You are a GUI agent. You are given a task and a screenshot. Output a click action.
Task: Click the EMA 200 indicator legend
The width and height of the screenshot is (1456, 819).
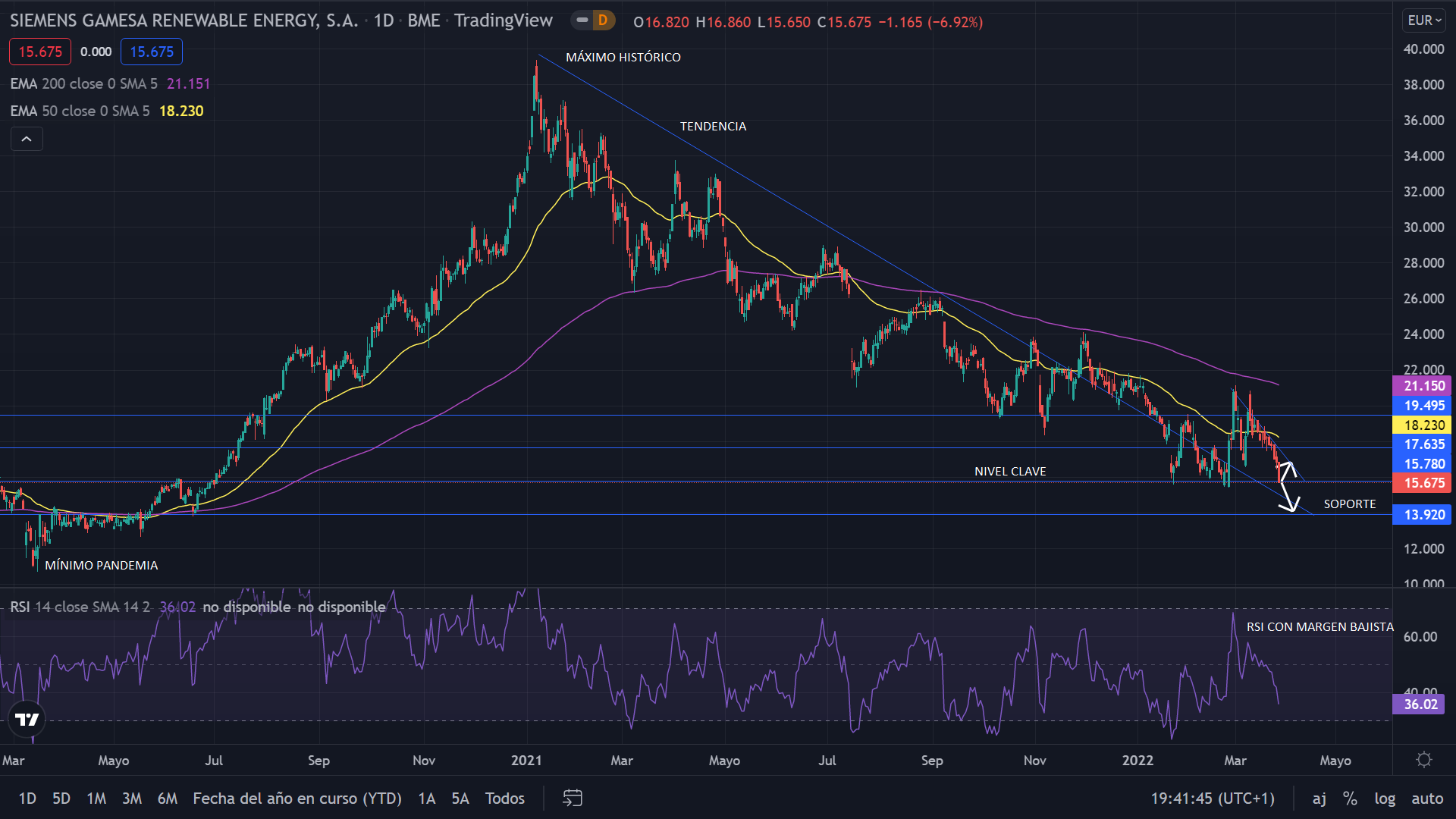click(x=83, y=83)
